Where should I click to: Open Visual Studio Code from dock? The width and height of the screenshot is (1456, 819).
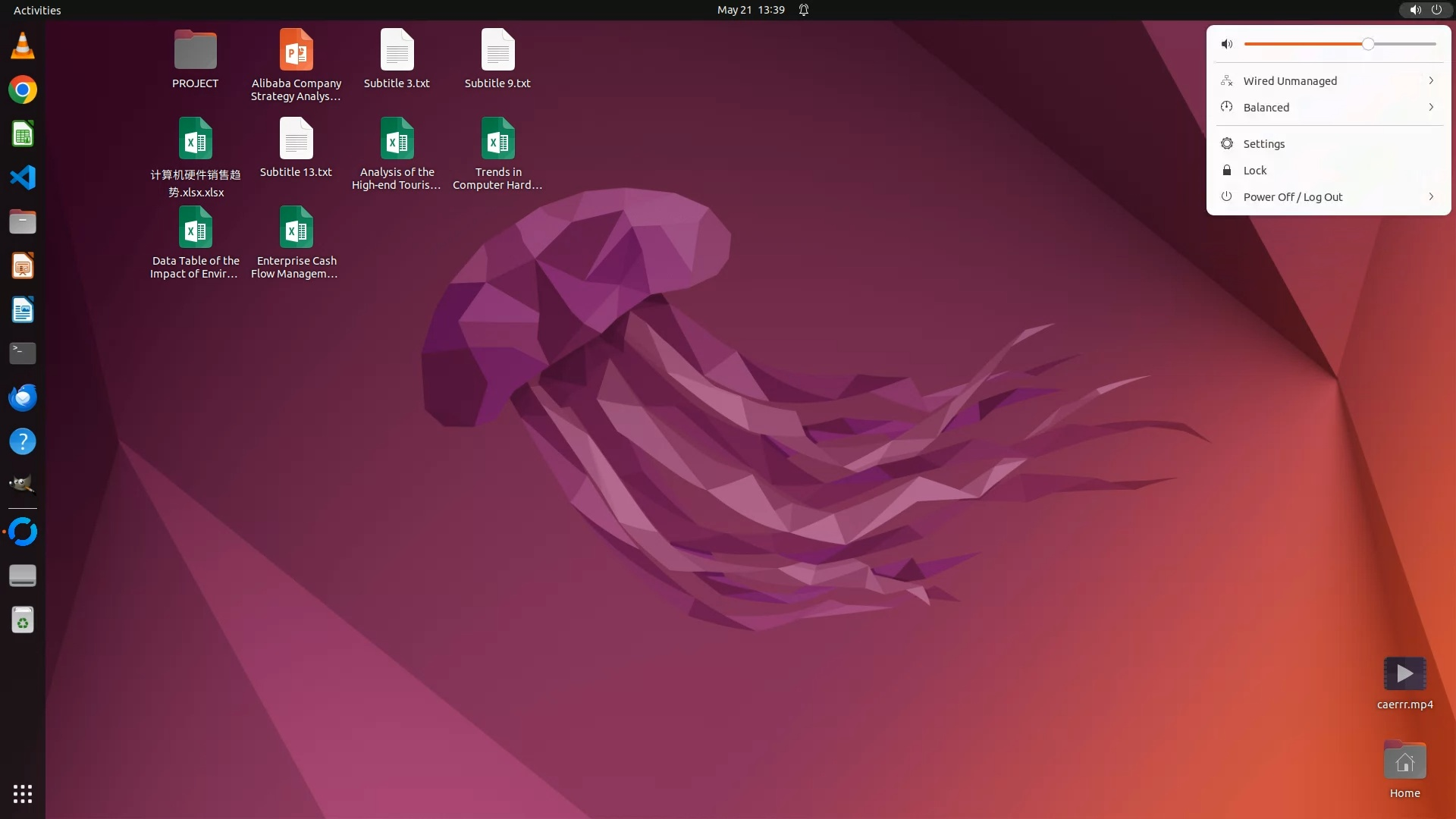tap(23, 177)
